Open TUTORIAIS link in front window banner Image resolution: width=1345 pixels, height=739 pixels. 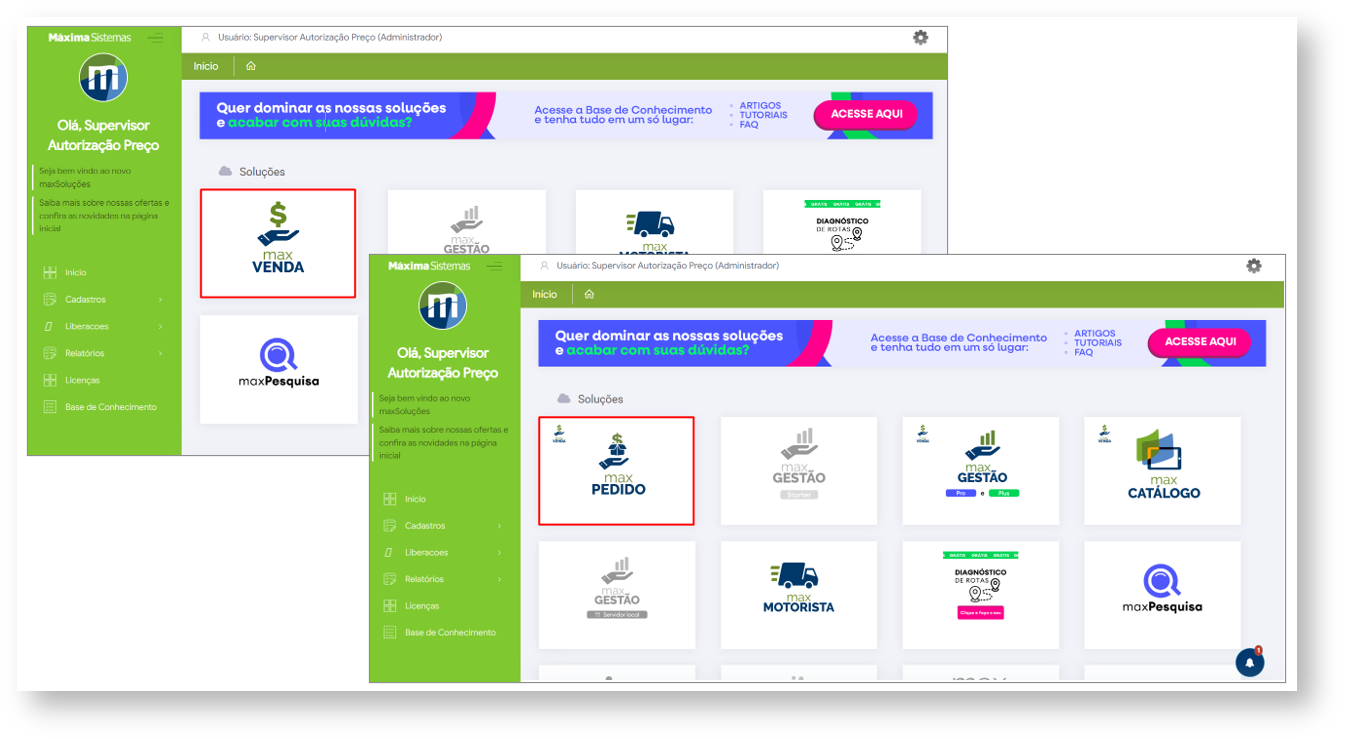point(1098,343)
